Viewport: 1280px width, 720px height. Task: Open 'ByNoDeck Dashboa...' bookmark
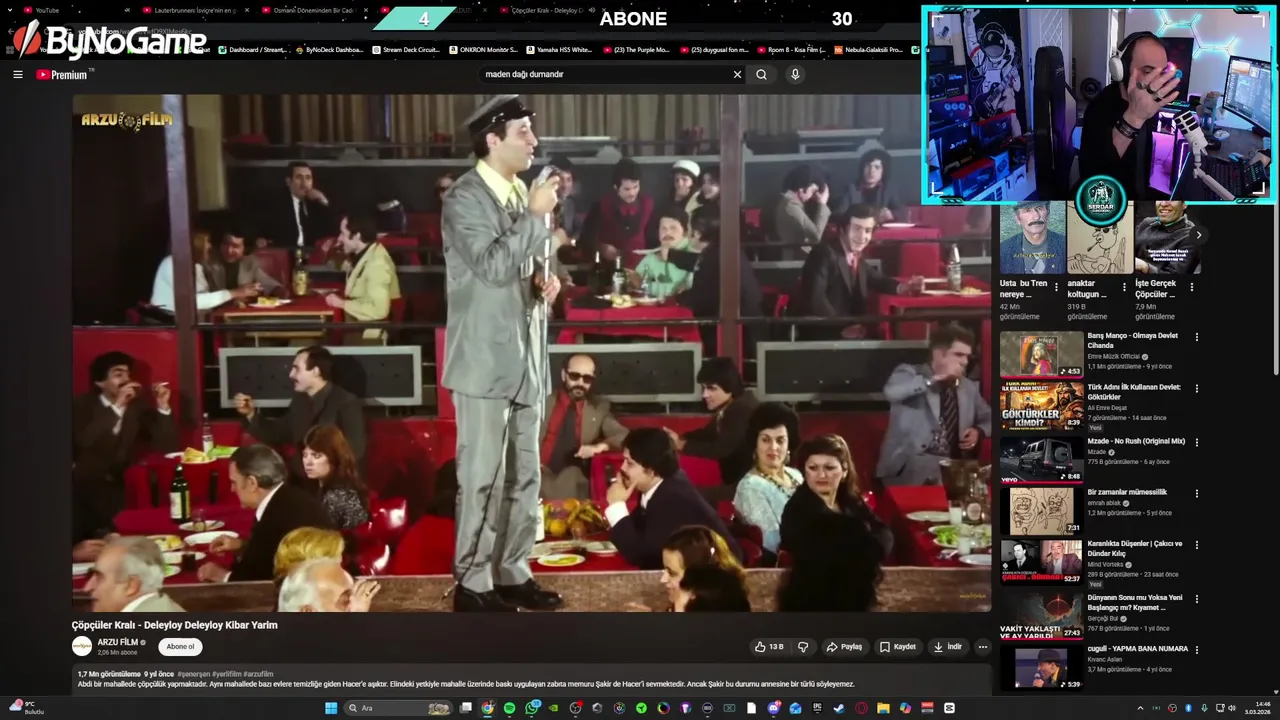[x=330, y=49]
